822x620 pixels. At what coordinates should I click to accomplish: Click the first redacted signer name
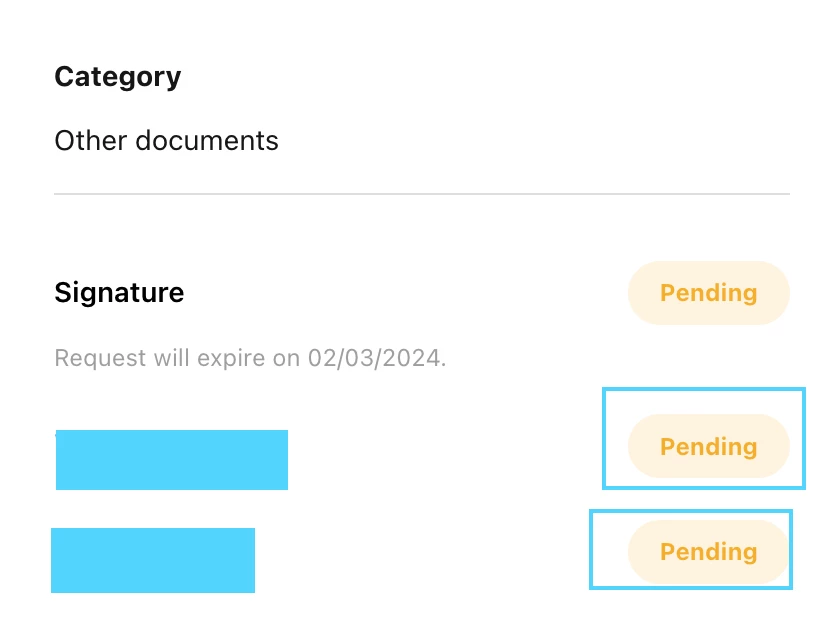click(x=172, y=460)
